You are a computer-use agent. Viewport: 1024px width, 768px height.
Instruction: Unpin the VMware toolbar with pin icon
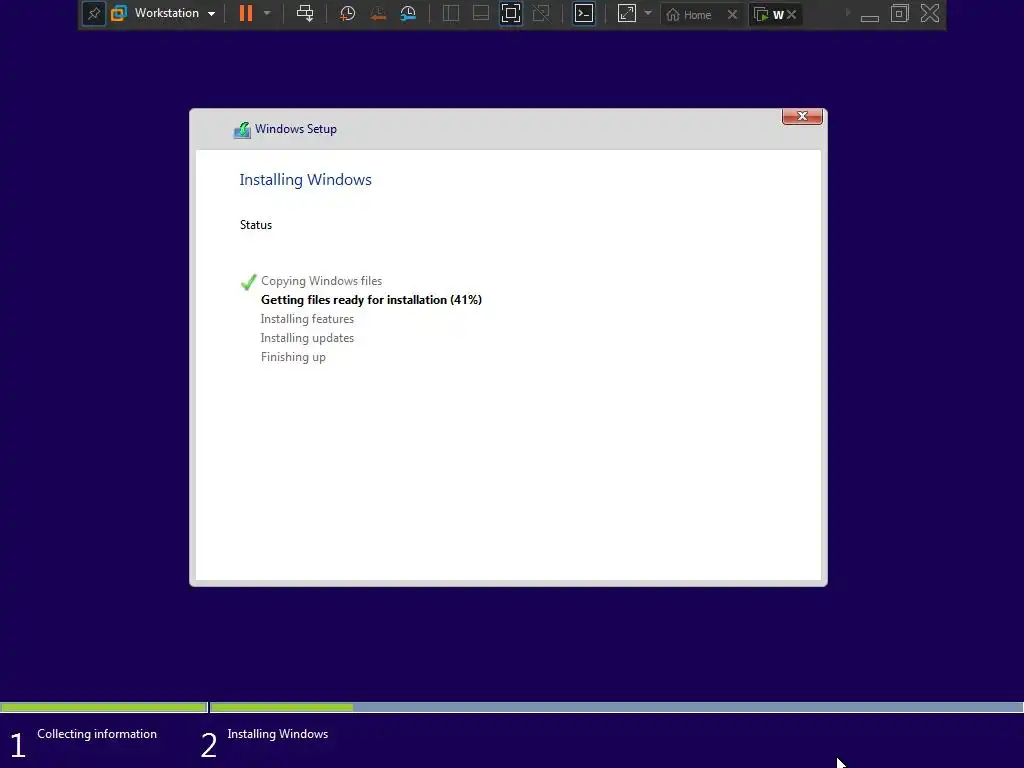tap(93, 14)
